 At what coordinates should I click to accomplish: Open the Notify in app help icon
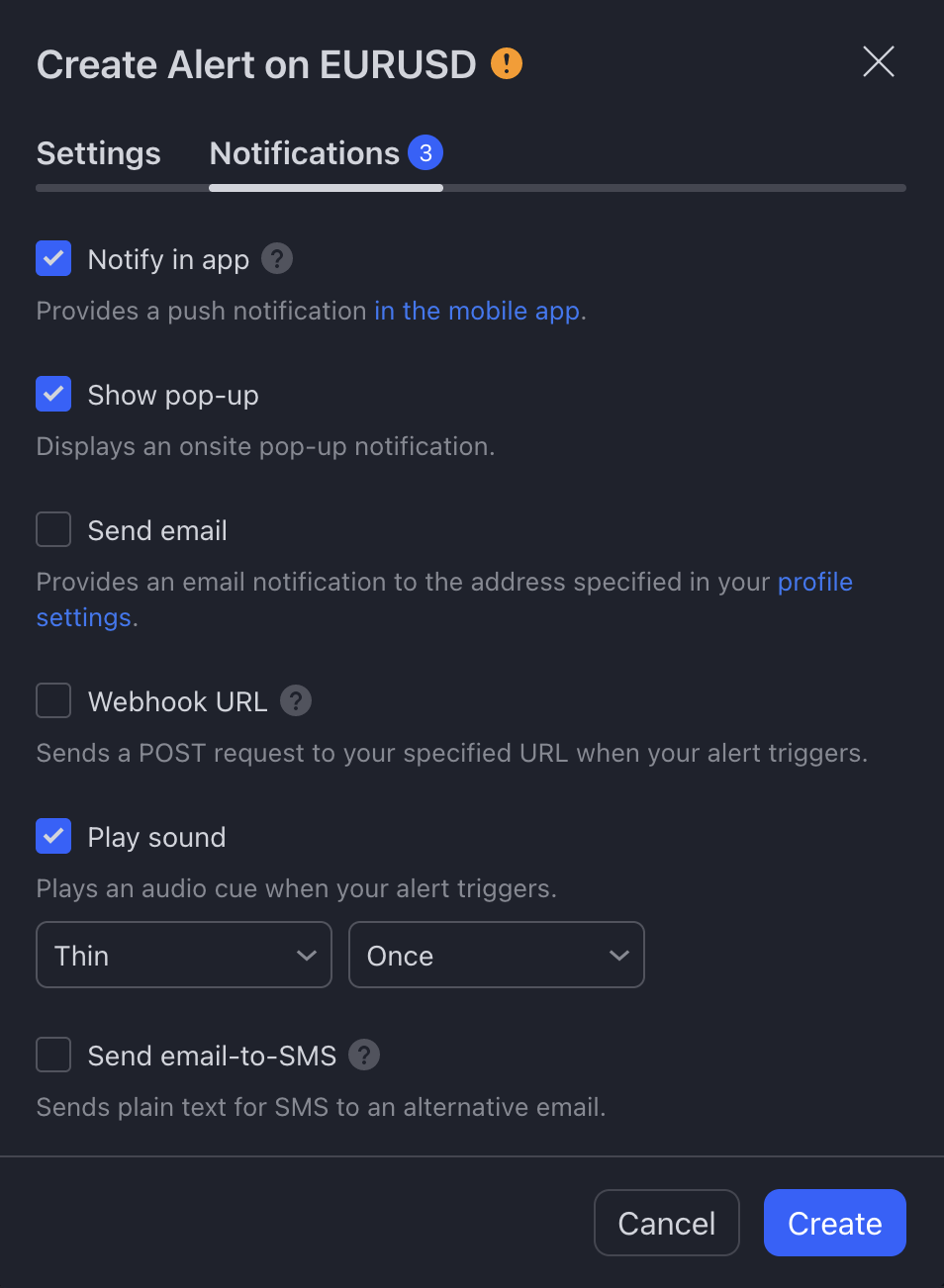coord(277,259)
